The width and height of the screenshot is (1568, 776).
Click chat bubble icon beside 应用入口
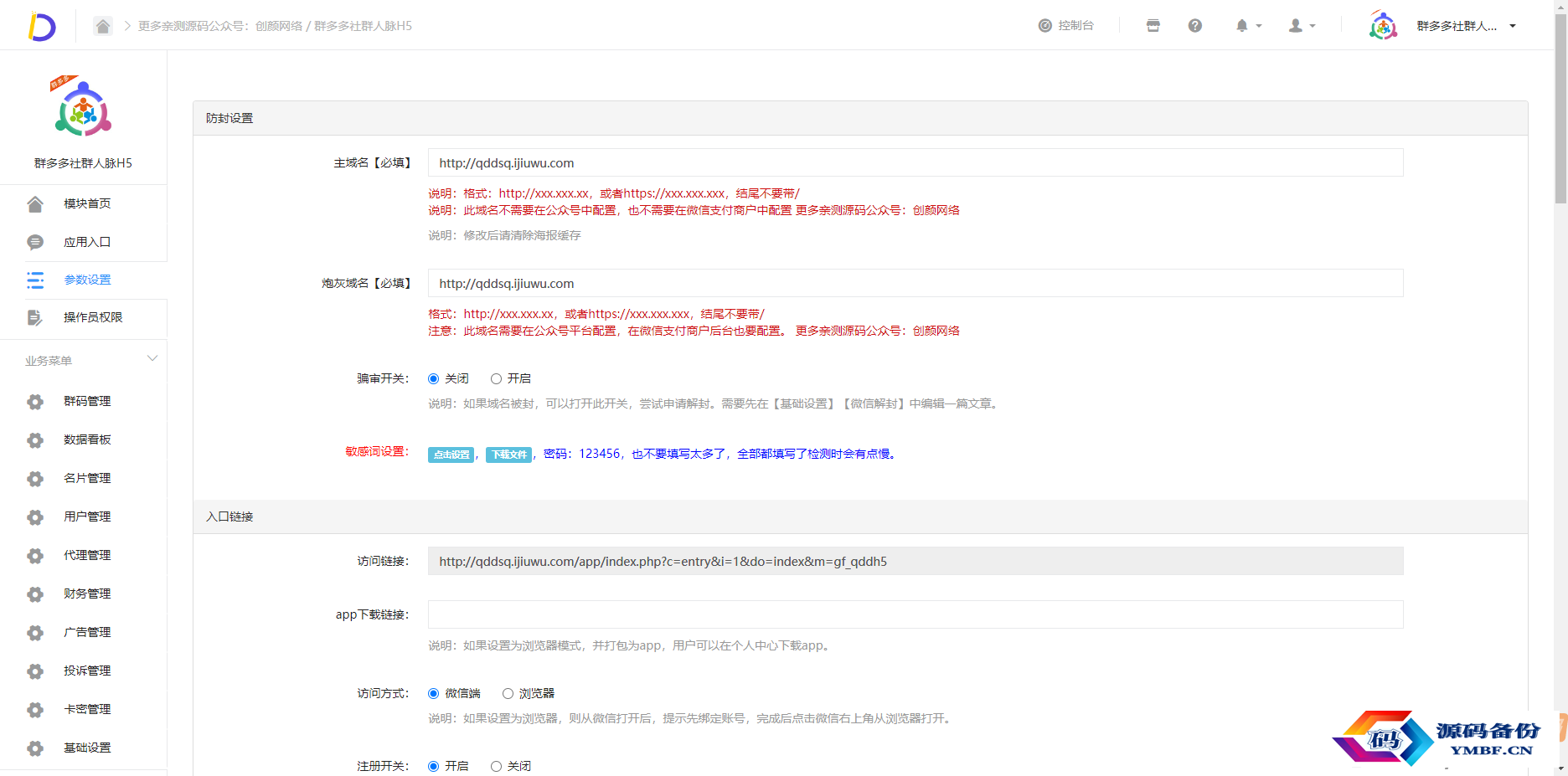coord(35,243)
